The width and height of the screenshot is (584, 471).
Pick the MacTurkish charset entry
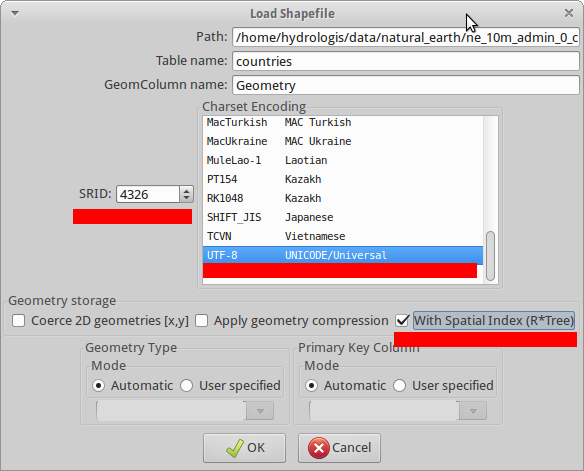(343, 122)
